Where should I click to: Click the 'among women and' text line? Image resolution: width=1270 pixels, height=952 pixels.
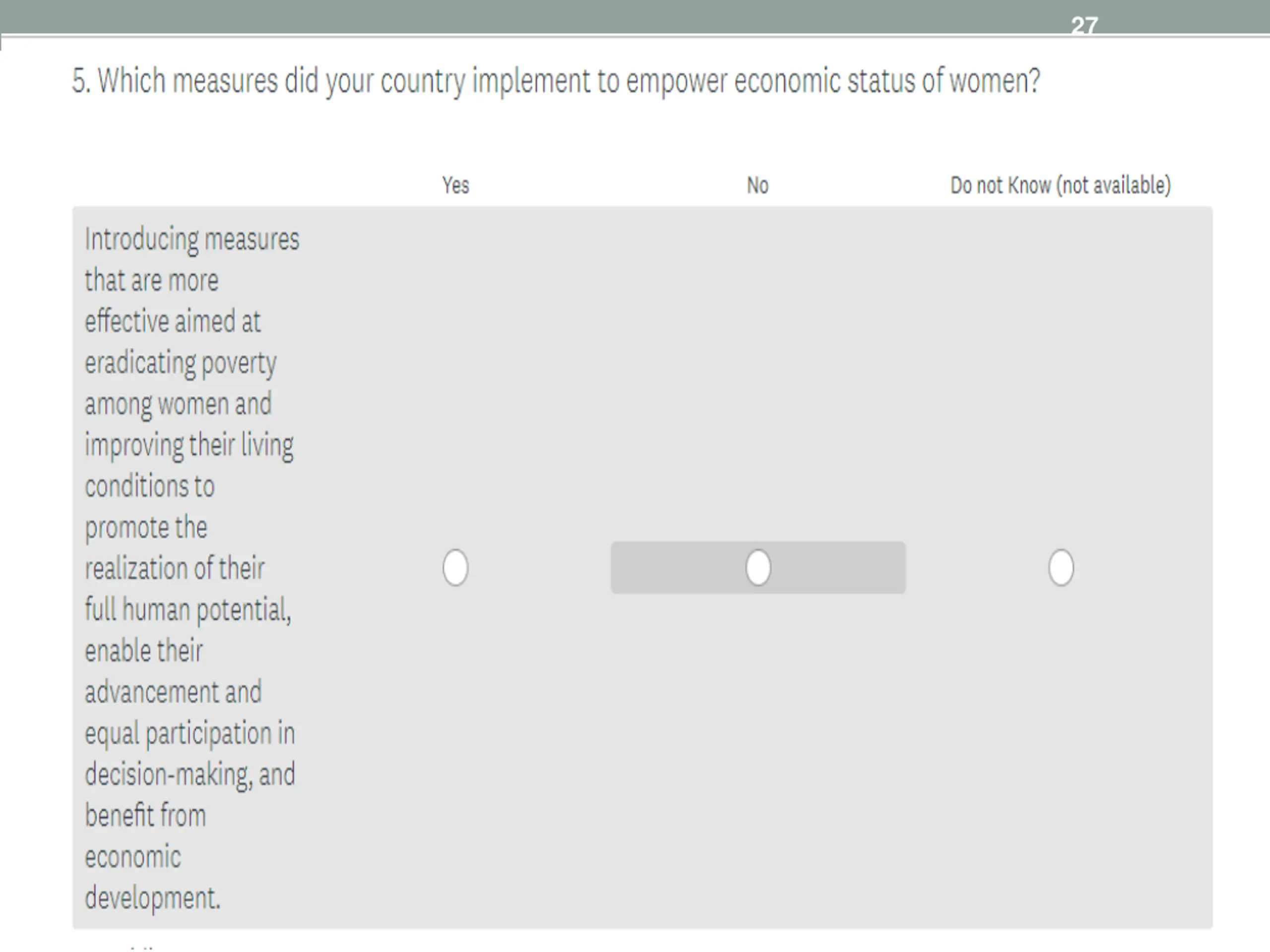178,405
